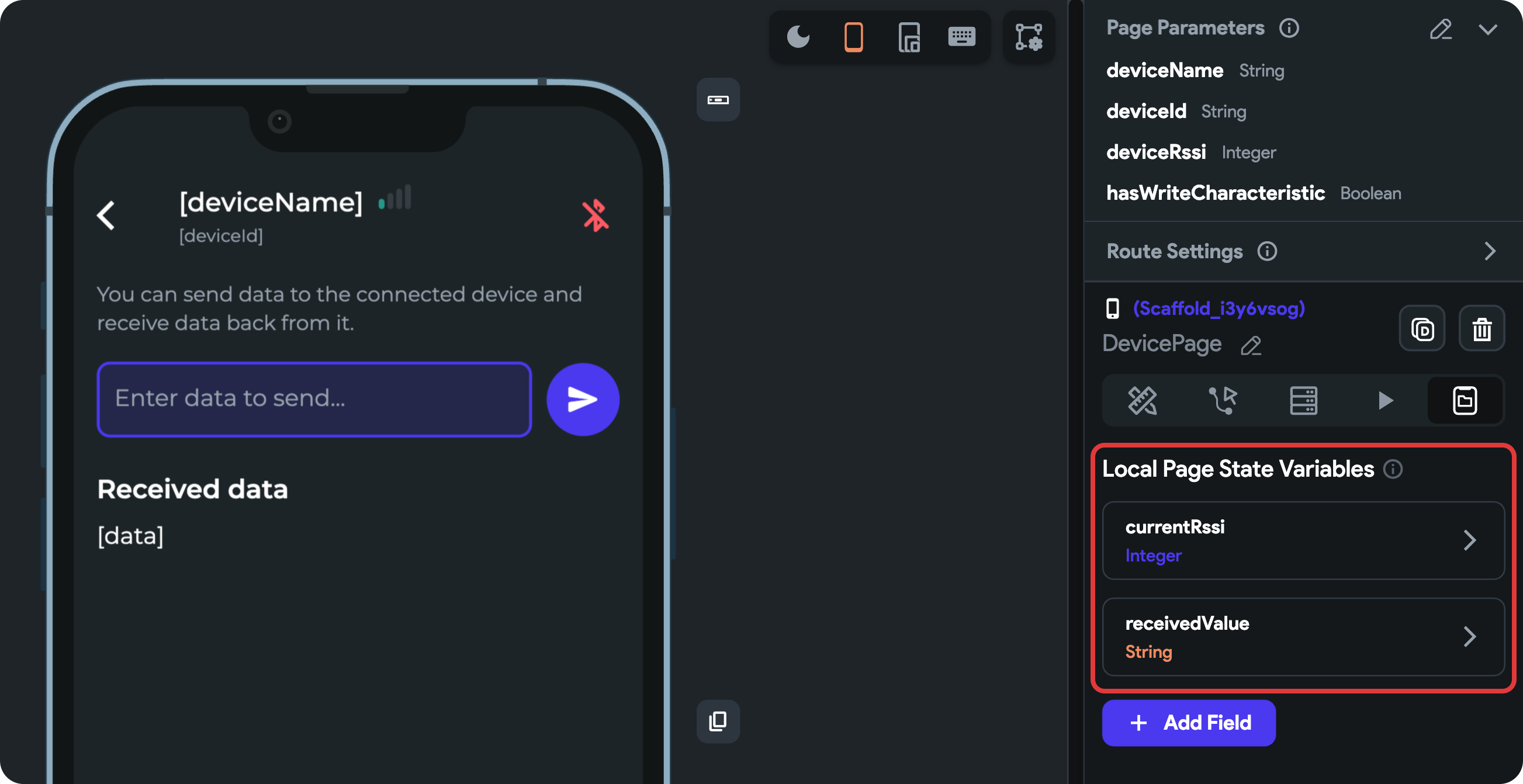This screenshot has height=784, width=1523.
Task: Delete page with the trash icon
Action: [1482, 329]
